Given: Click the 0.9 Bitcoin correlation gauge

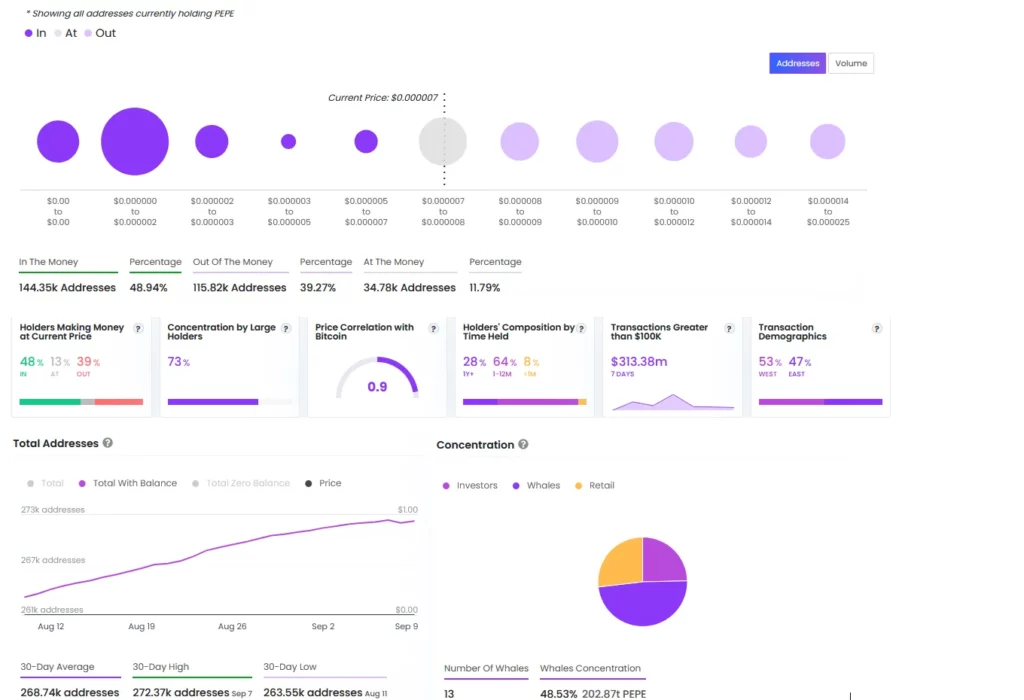Looking at the screenshot, I should [x=377, y=378].
